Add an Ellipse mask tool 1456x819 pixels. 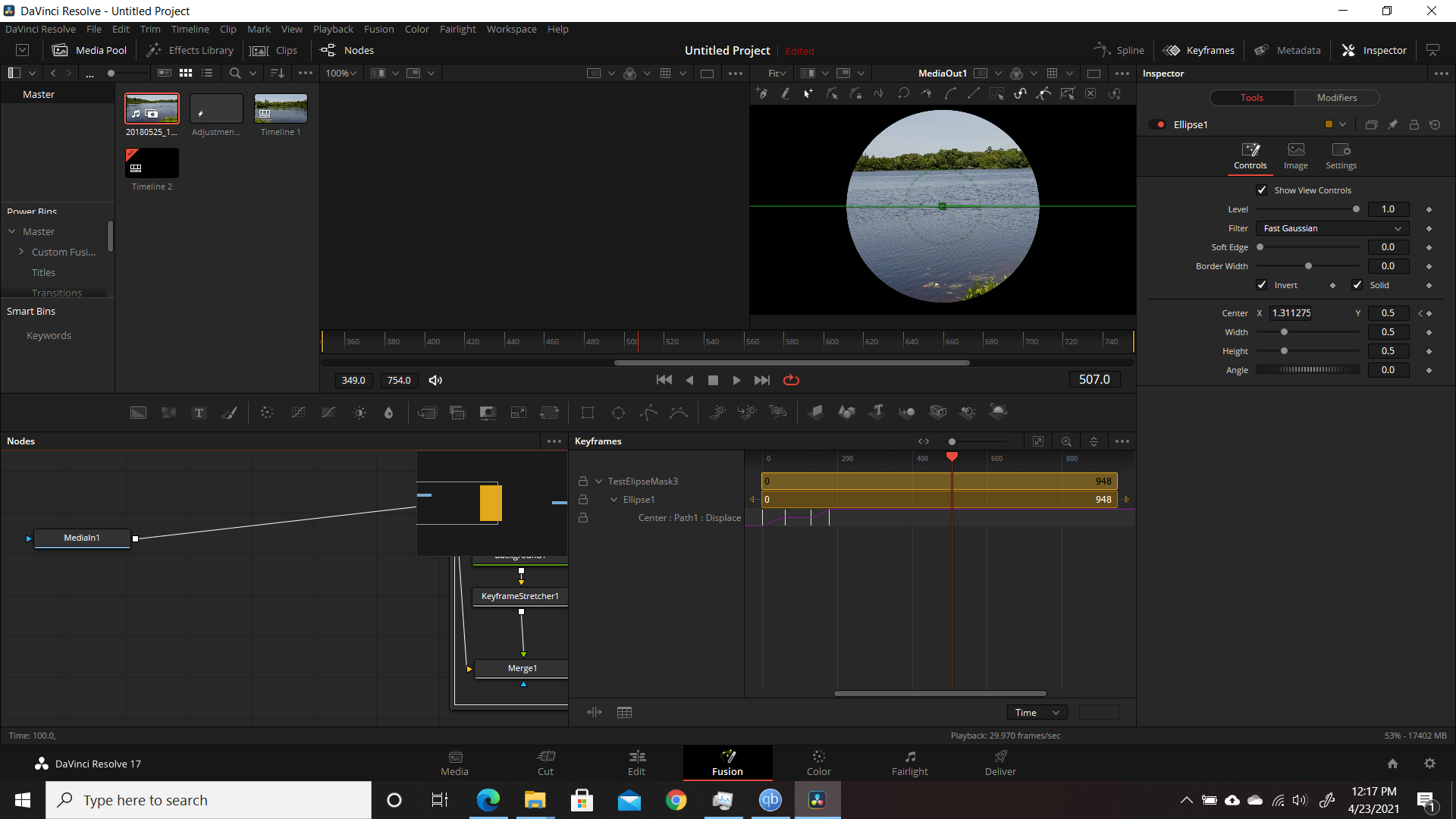tap(618, 413)
